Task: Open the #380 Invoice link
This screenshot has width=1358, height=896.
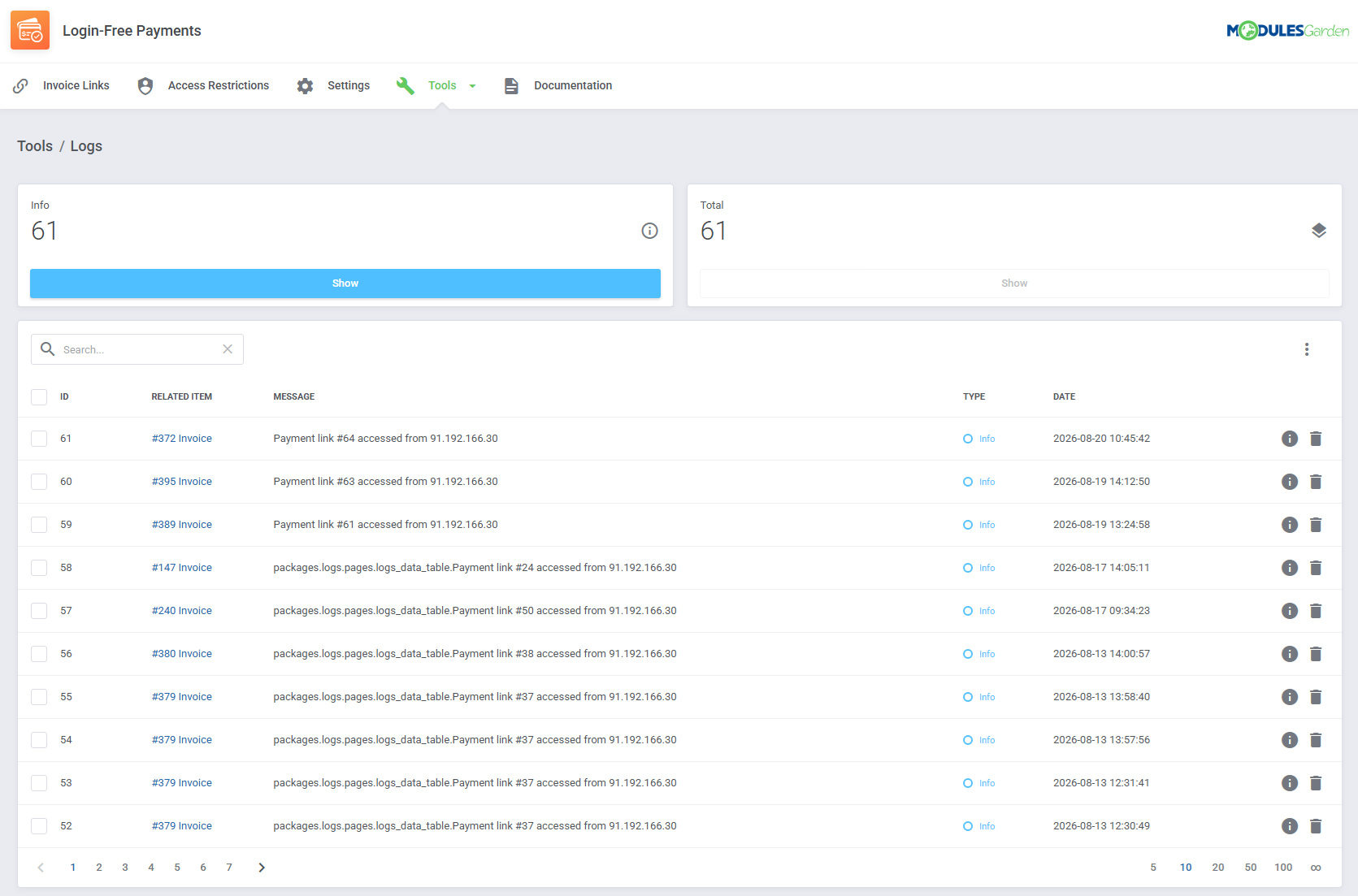Action: pyautogui.click(x=182, y=654)
